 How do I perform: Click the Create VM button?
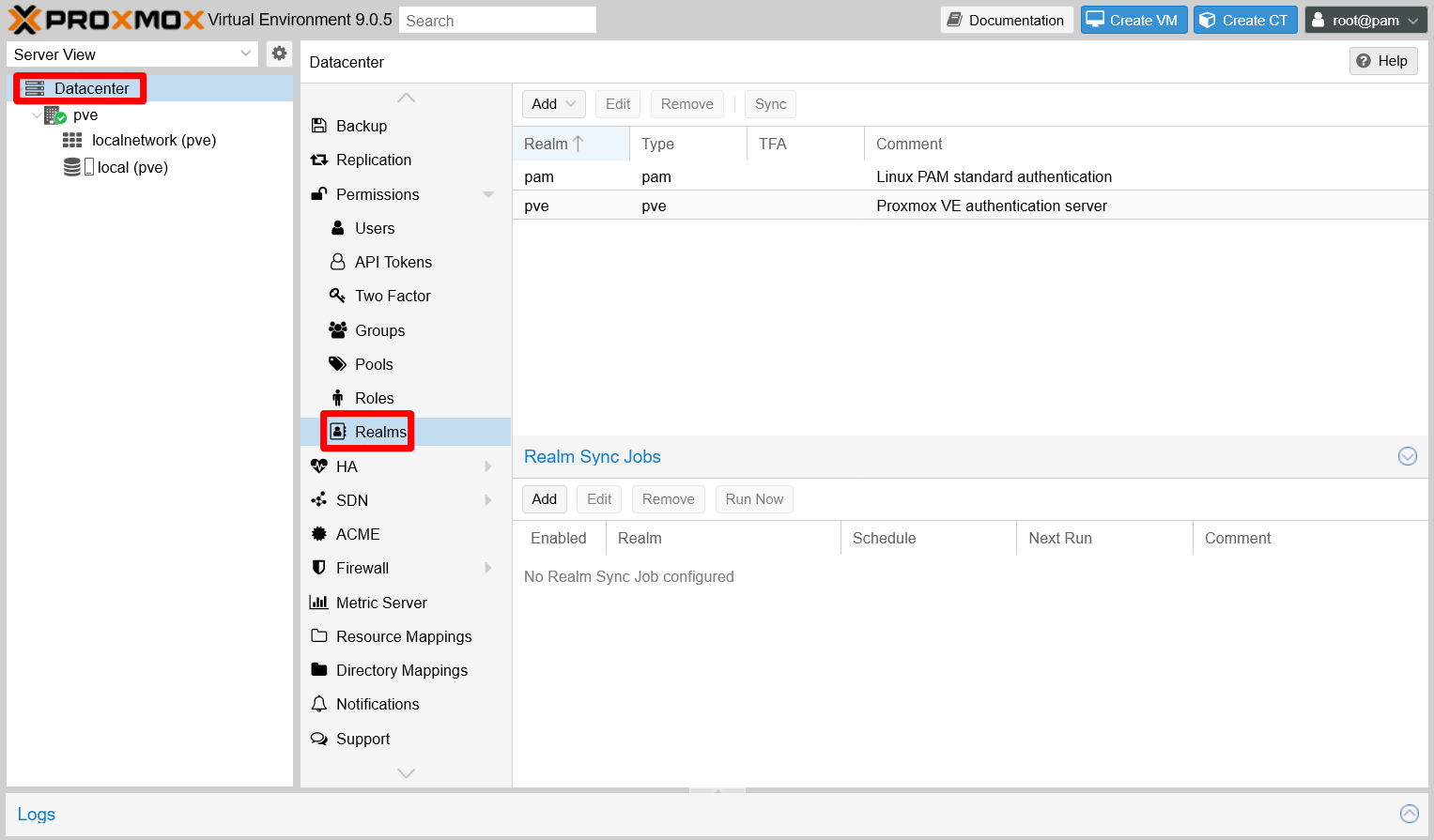click(x=1133, y=19)
